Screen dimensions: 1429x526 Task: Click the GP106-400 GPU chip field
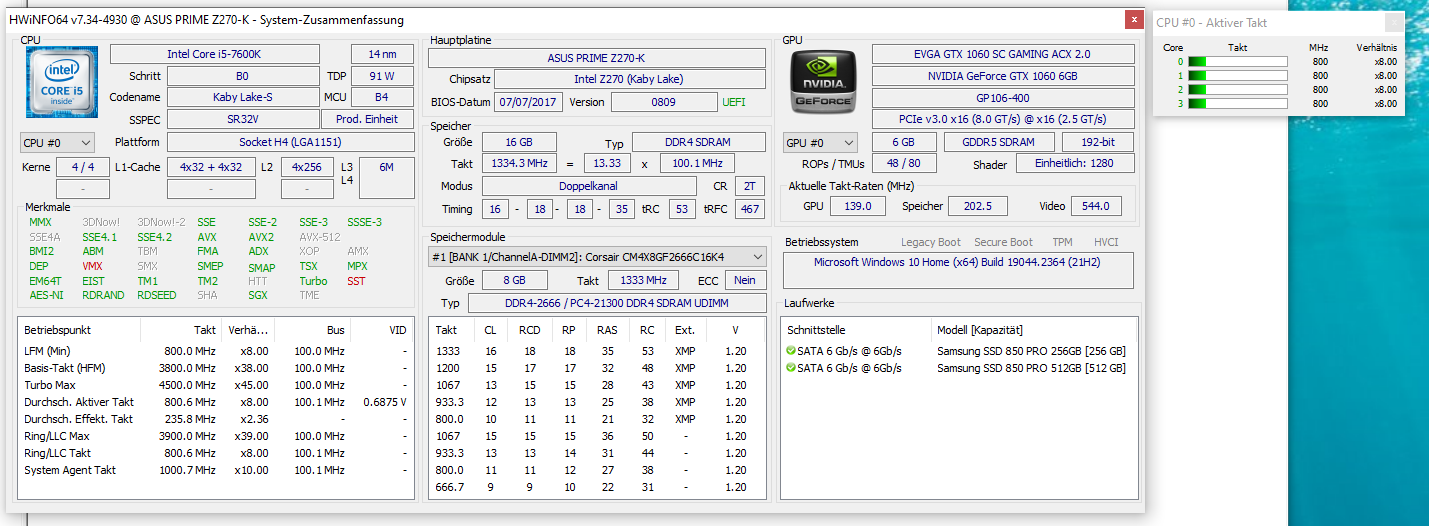(1003, 98)
